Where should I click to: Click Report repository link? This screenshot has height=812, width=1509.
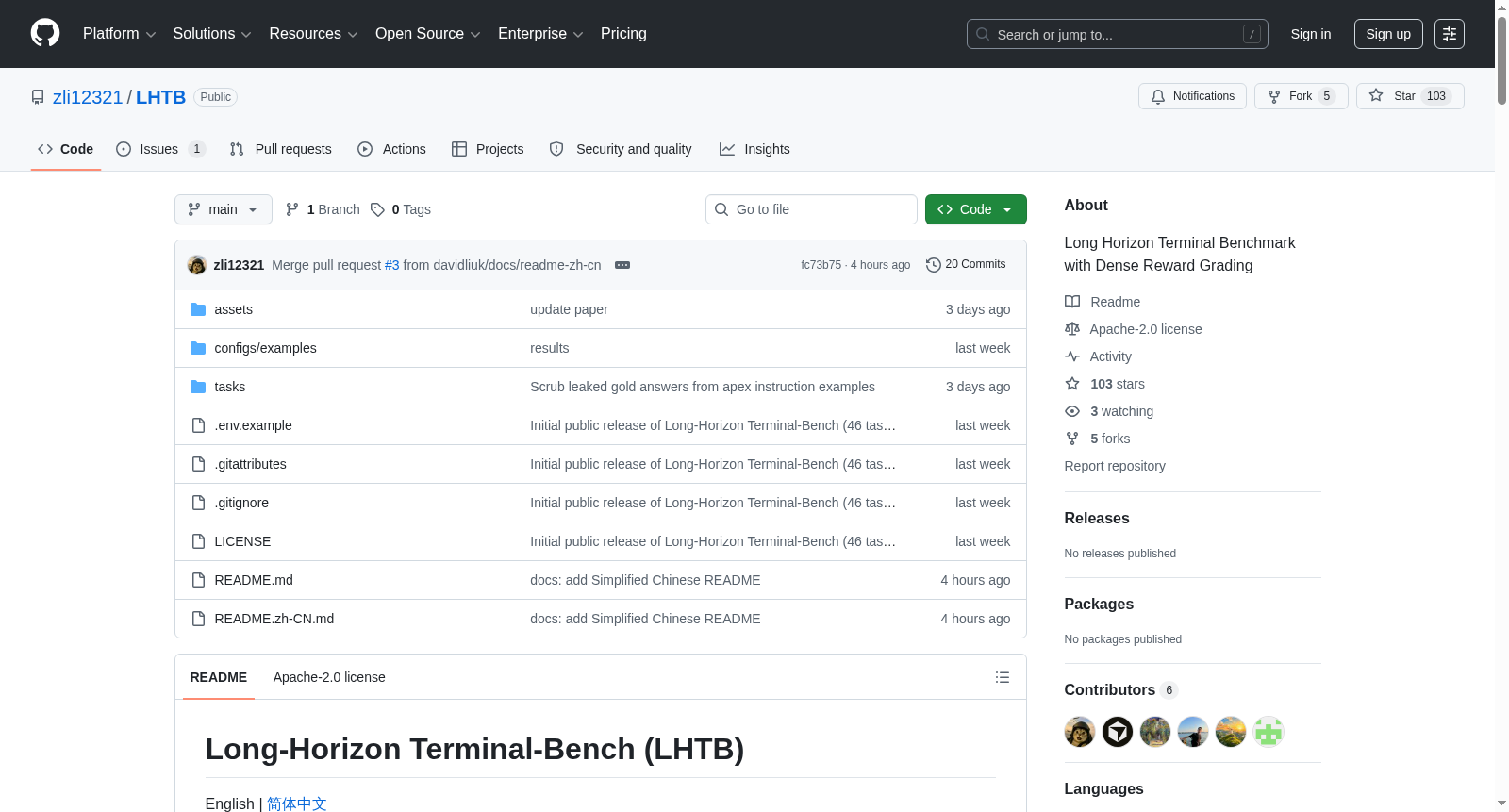click(1115, 466)
